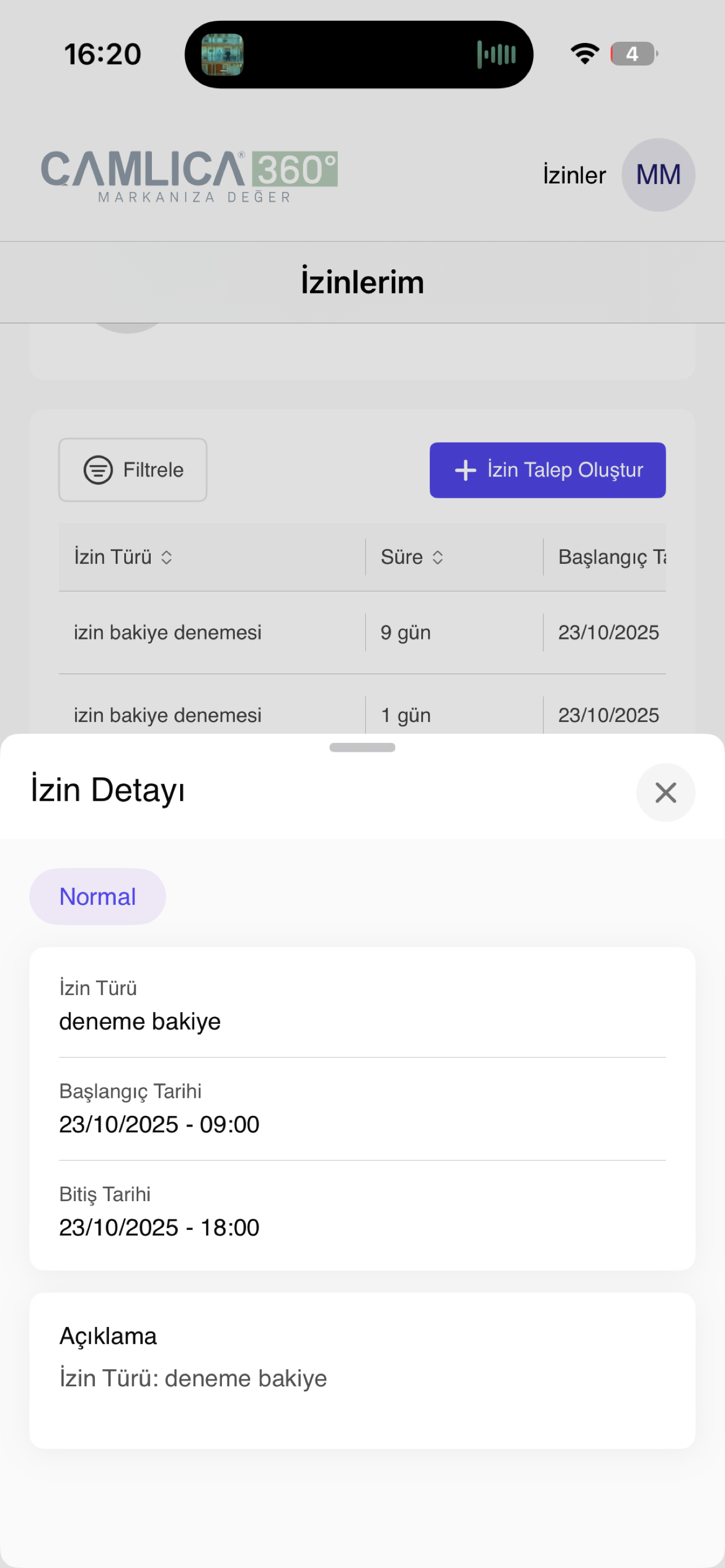This screenshot has height=1568, width=725.
Task: Select the 1 gün duration cell
Action: (x=405, y=715)
